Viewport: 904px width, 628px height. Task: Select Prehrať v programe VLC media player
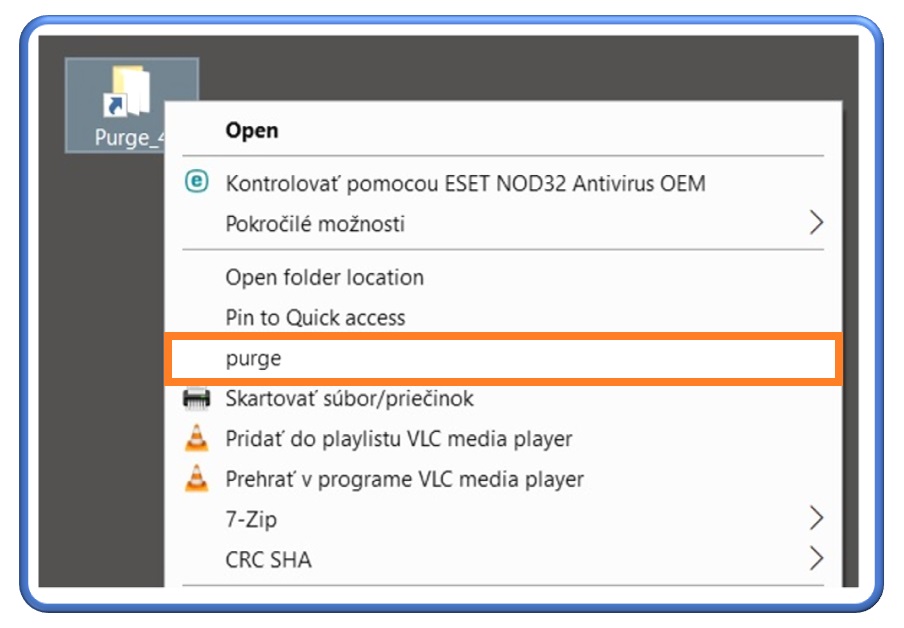tap(404, 479)
